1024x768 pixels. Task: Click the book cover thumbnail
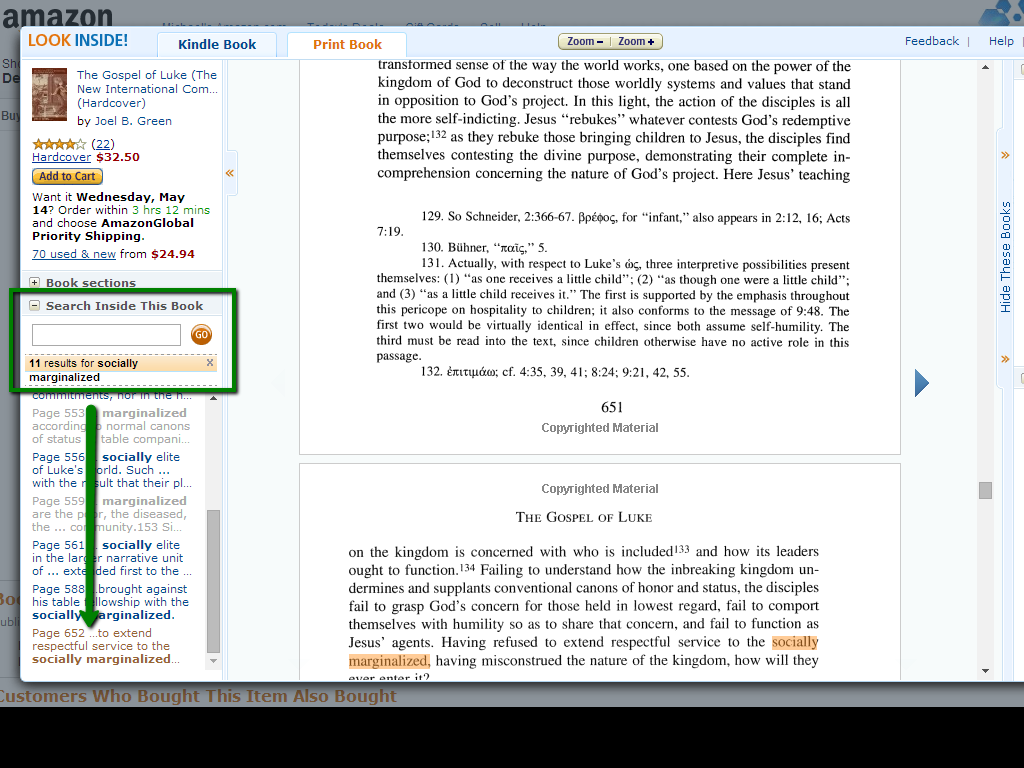(50, 95)
